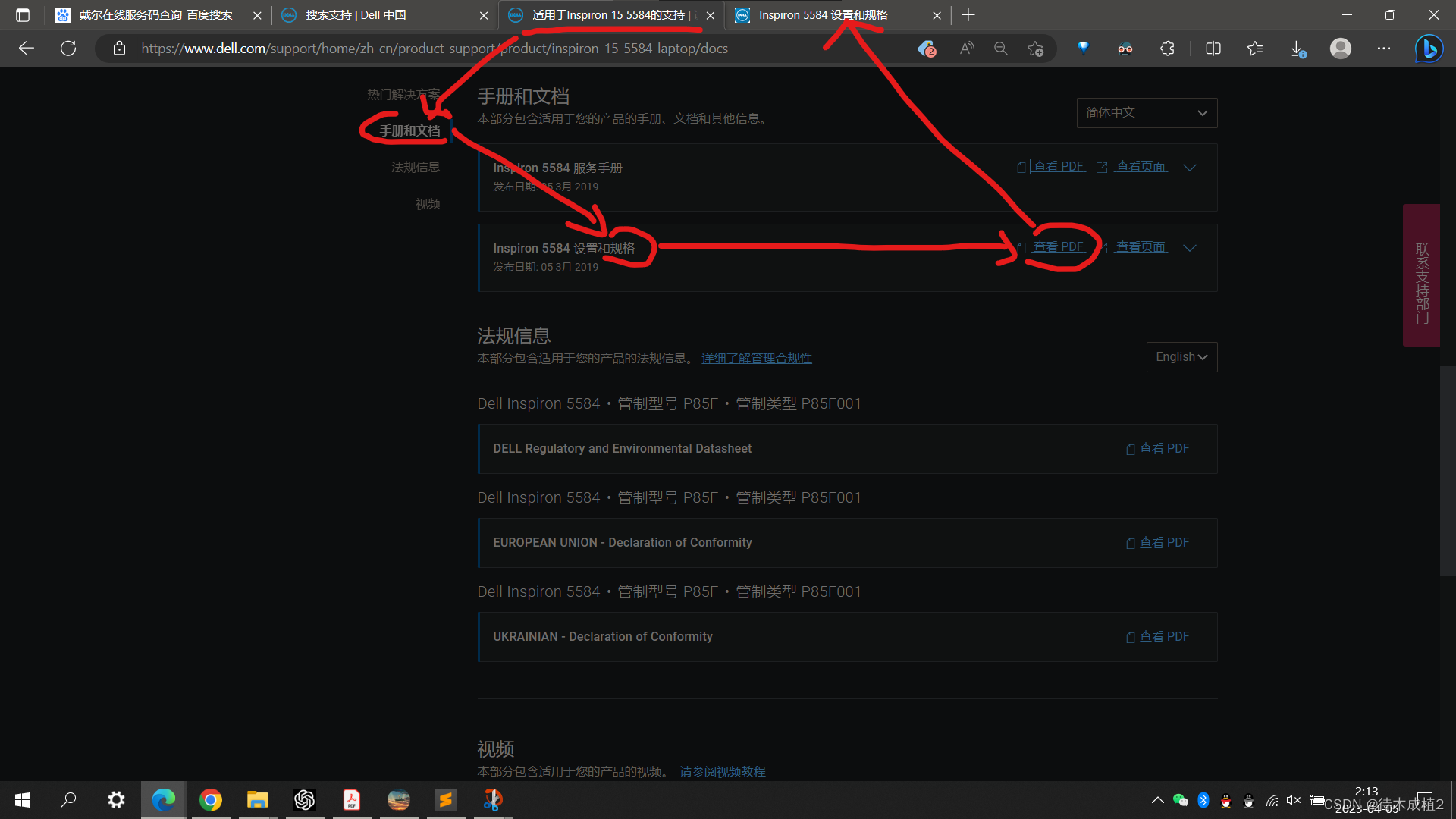Click the page vertical scrollbar thumb
Viewport: 1456px width, 819px height.
click(1448, 470)
